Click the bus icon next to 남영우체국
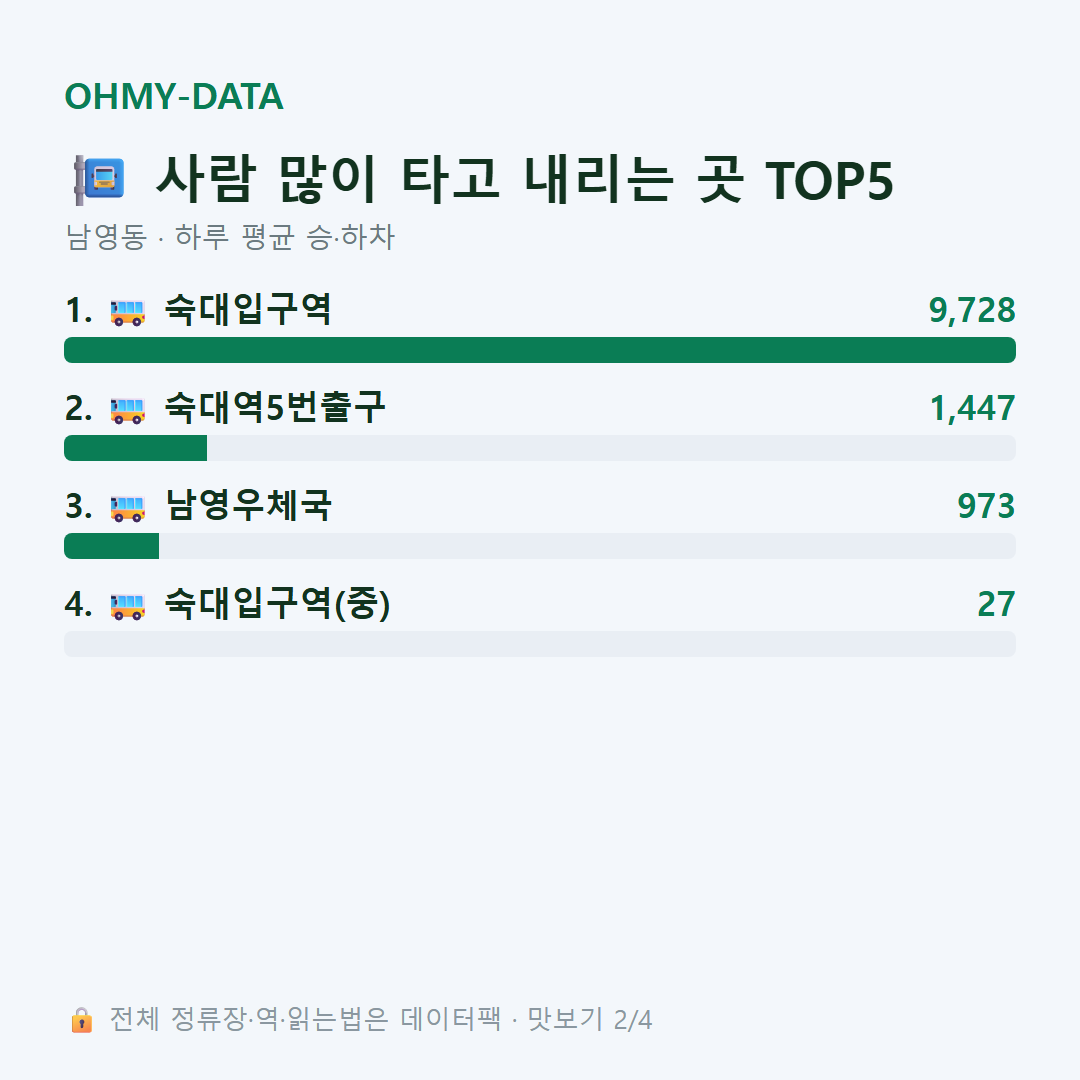 pyautogui.click(x=128, y=508)
